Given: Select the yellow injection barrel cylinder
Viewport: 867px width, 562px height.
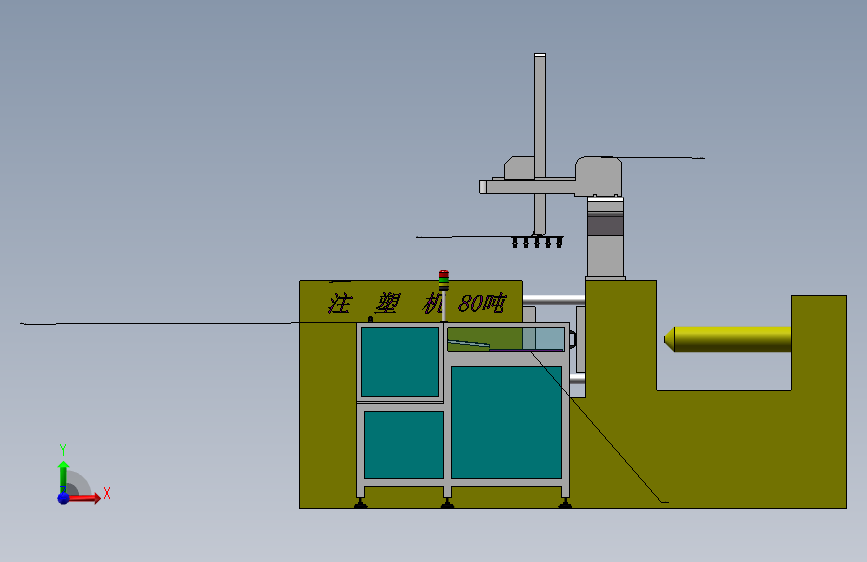Looking at the screenshot, I should click(727, 339).
